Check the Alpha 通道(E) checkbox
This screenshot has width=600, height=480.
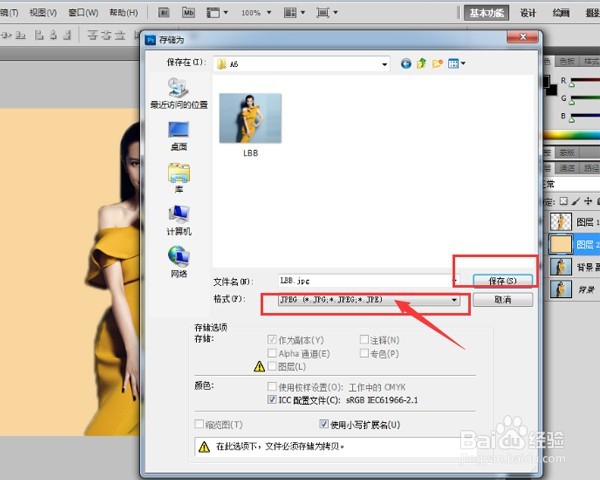[x=272, y=353]
